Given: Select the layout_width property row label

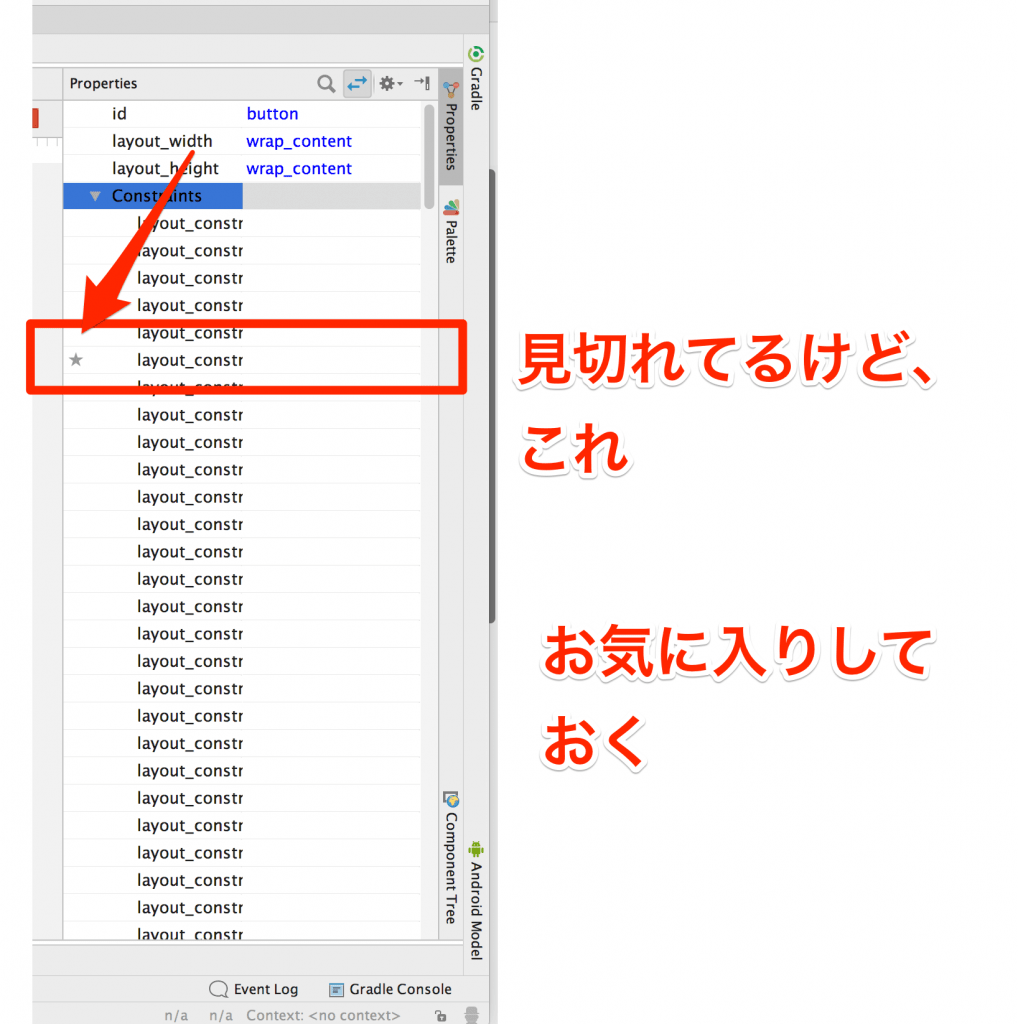Looking at the screenshot, I should tap(162, 141).
